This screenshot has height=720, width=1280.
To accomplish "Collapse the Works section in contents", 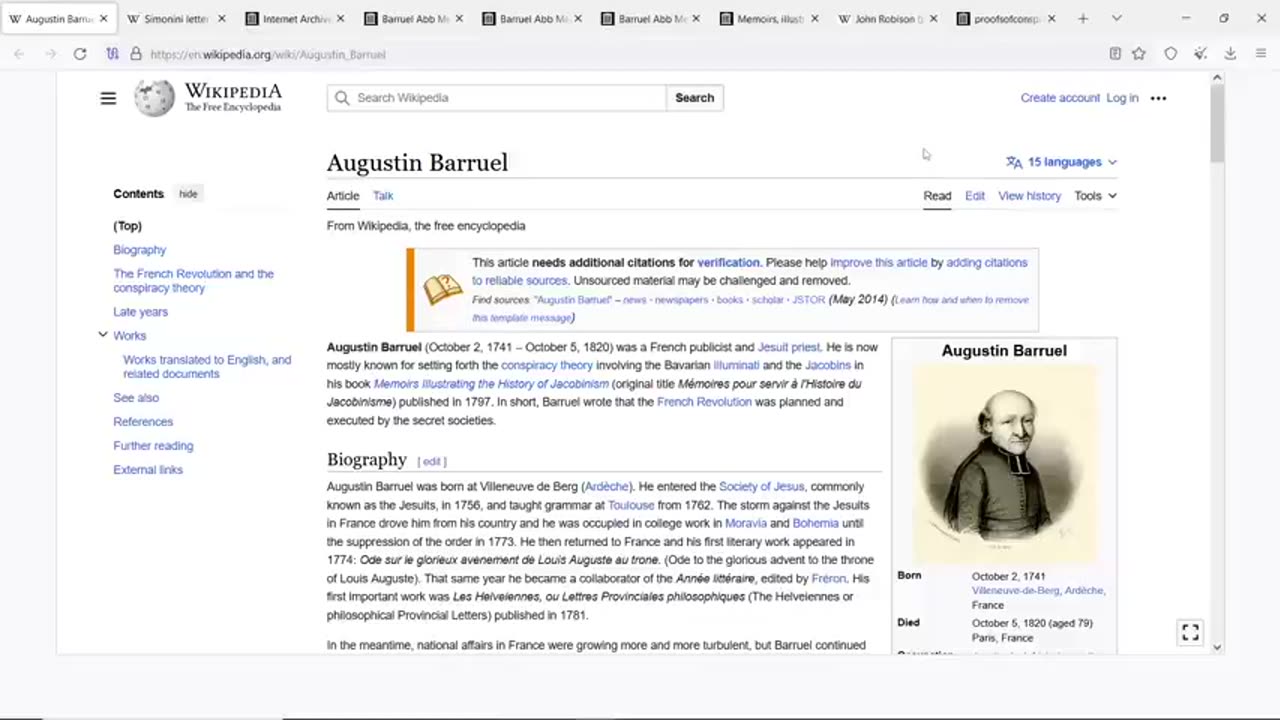I will (x=102, y=335).
